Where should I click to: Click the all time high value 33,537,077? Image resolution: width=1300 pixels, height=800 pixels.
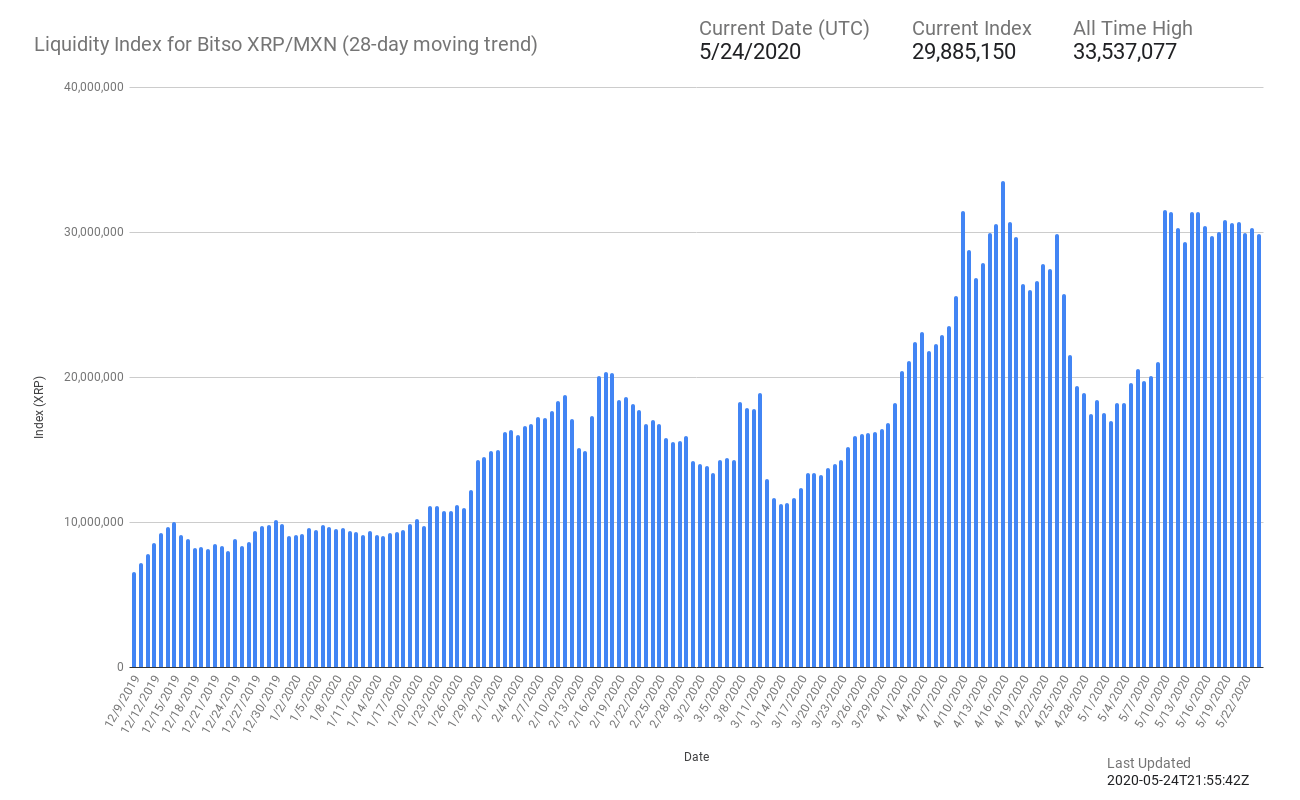1124,52
